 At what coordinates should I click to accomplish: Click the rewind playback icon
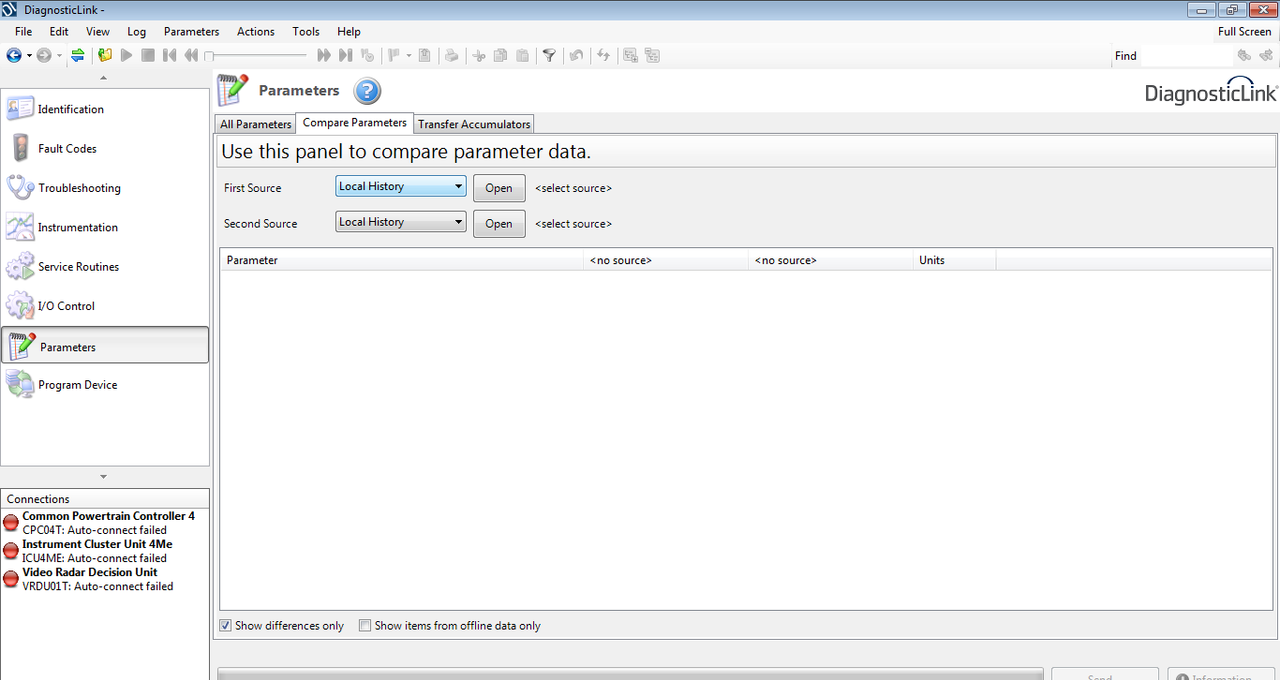point(191,55)
